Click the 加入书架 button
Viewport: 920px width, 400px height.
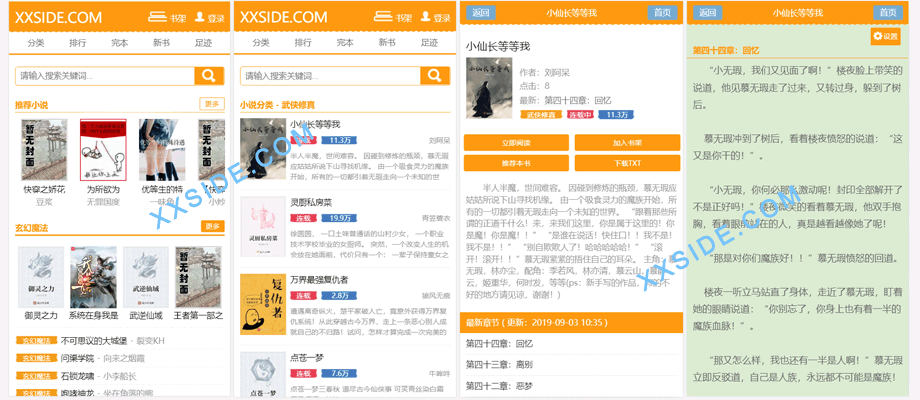pos(627,143)
